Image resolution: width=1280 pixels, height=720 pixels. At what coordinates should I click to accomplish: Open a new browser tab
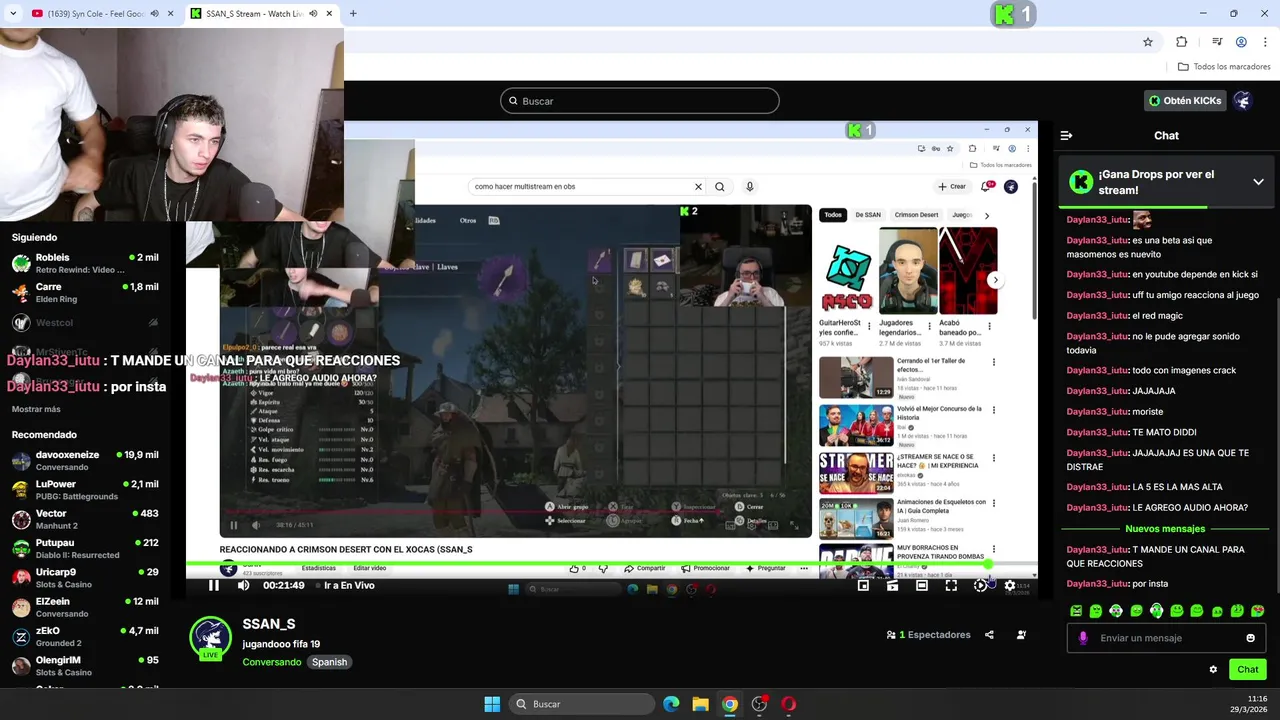point(353,13)
